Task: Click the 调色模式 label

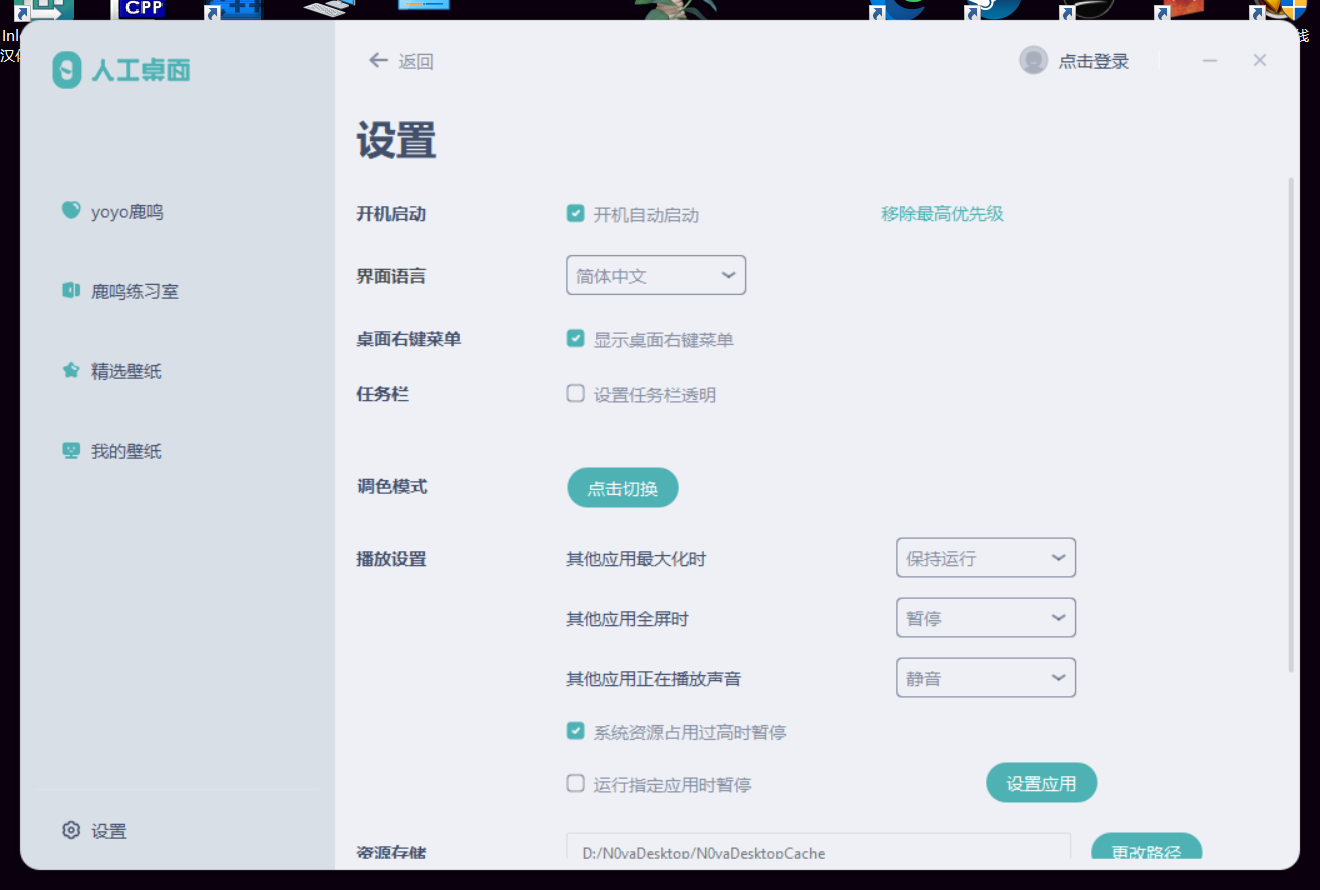Action: coord(391,487)
